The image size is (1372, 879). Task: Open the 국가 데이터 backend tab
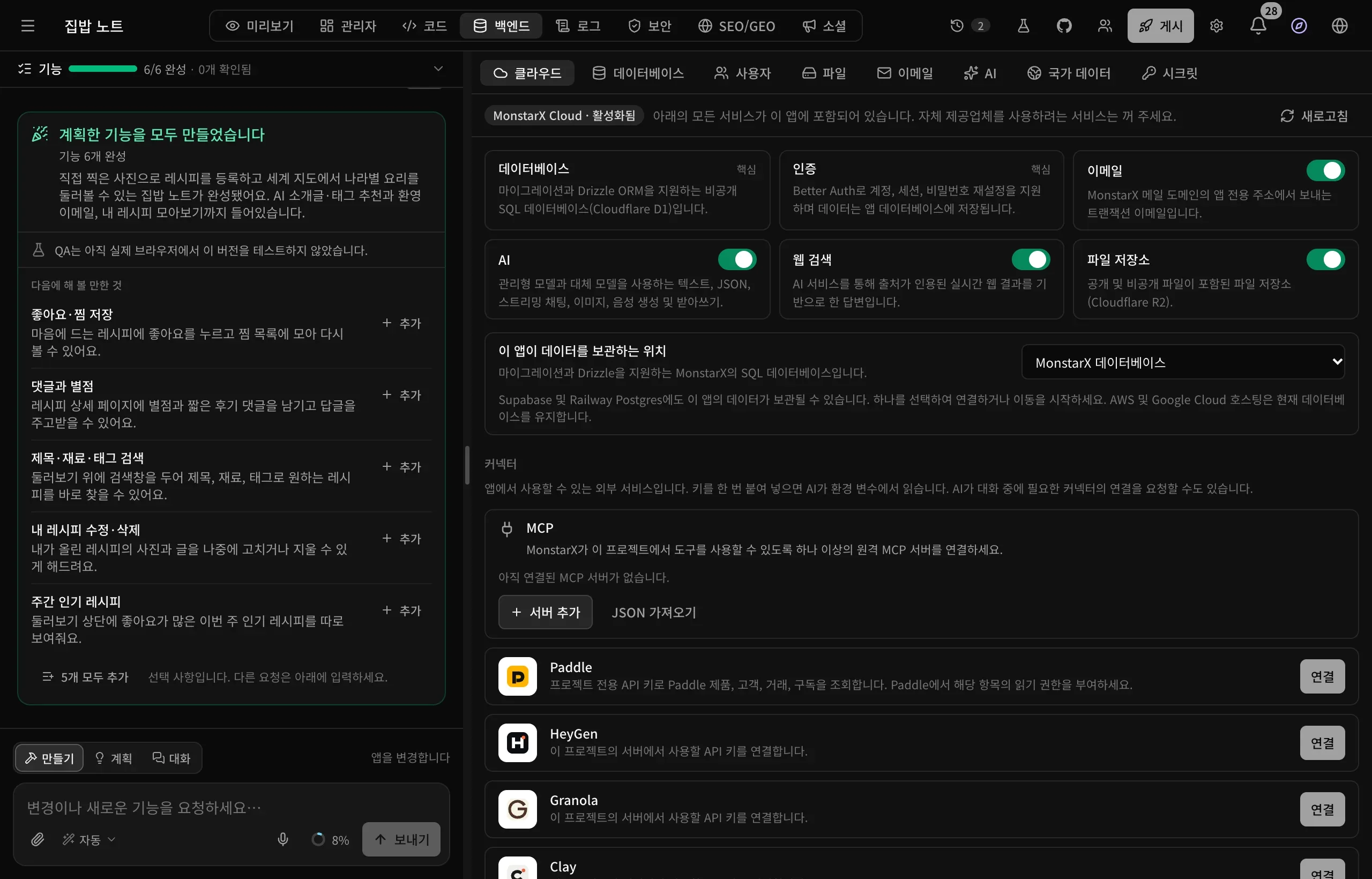(1069, 73)
